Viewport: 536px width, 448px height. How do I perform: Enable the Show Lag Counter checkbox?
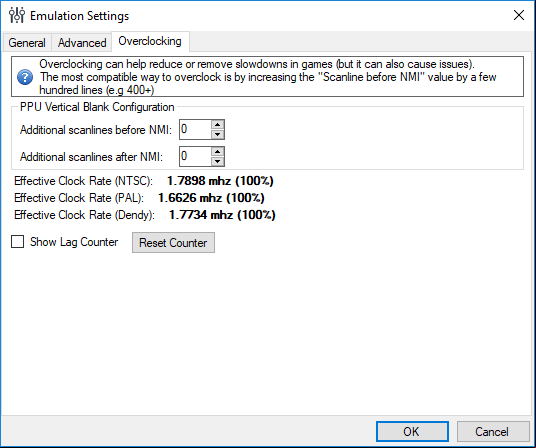click(x=17, y=242)
